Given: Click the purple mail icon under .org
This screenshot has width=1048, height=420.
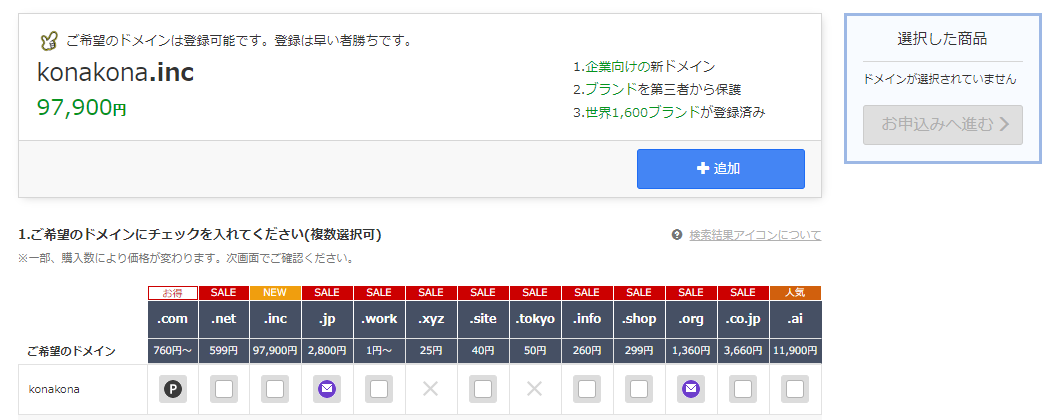Looking at the screenshot, I should click(691, 389).
